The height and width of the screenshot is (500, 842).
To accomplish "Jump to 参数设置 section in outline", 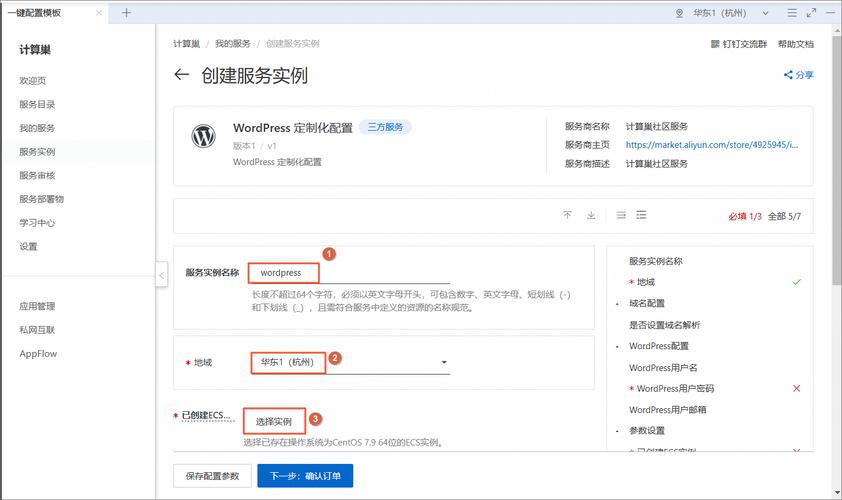I will tap(647, 431).
